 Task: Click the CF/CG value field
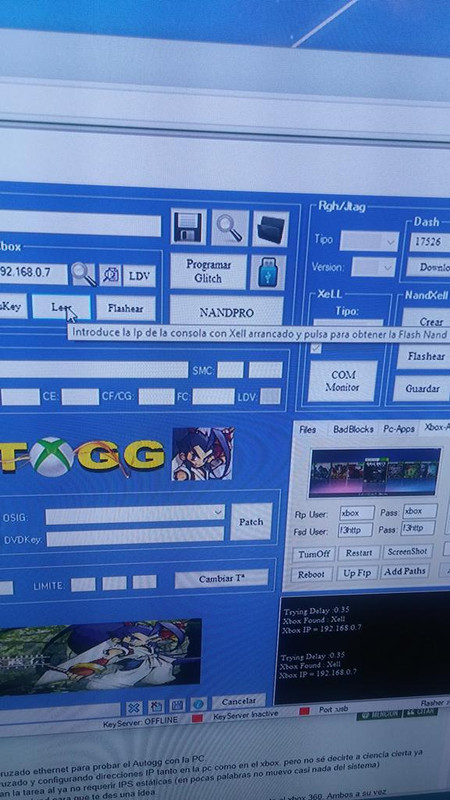[x=156, y=396]
